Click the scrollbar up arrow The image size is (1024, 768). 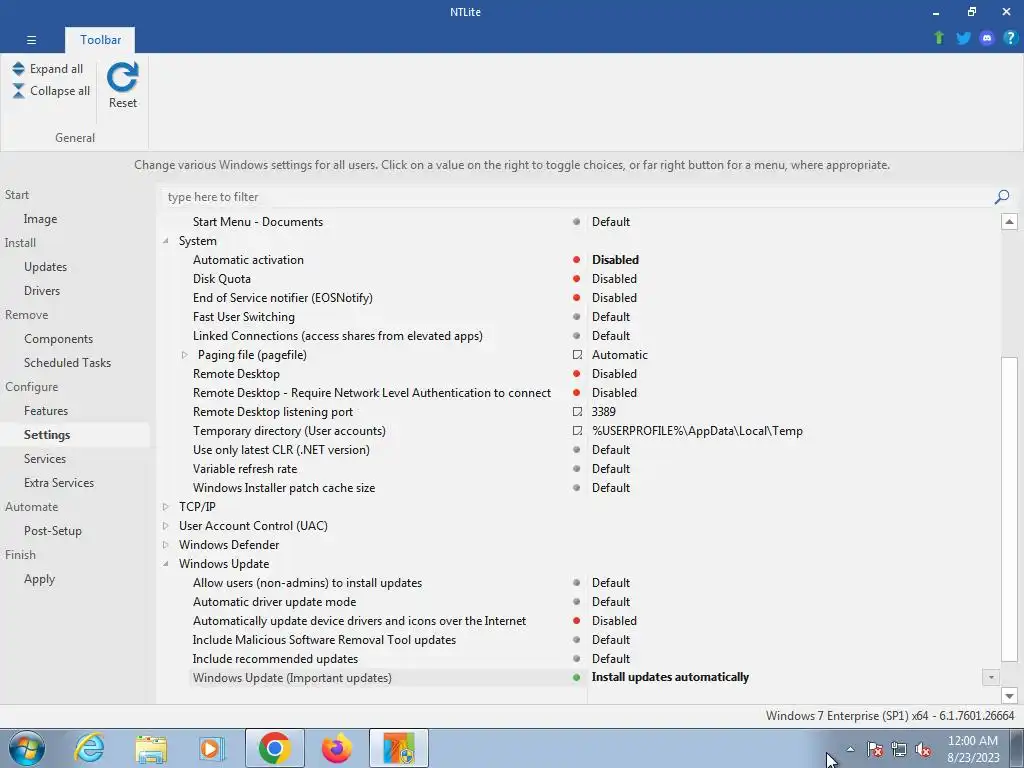click(x=1009, y=221)
